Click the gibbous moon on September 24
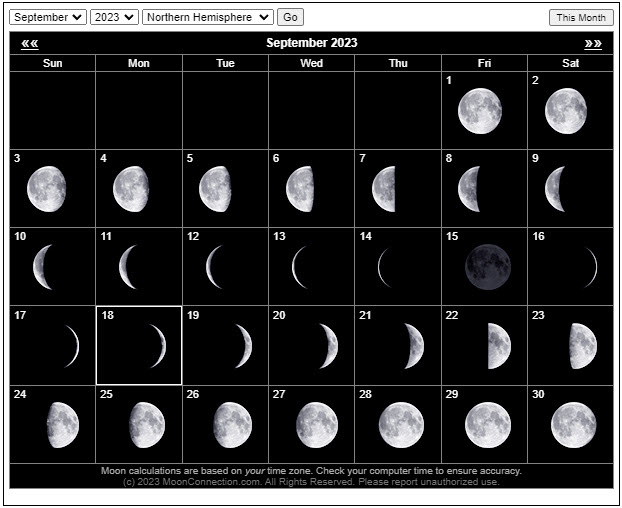 pos(63,425)
